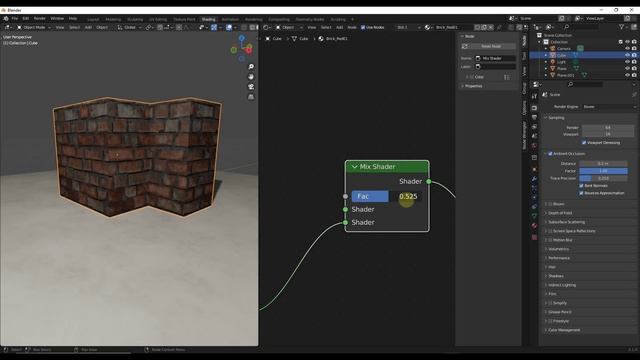Viewport: 640px width, 360px height.
Task: Open the Particles properties tab icon
Action: click(534, 189)
